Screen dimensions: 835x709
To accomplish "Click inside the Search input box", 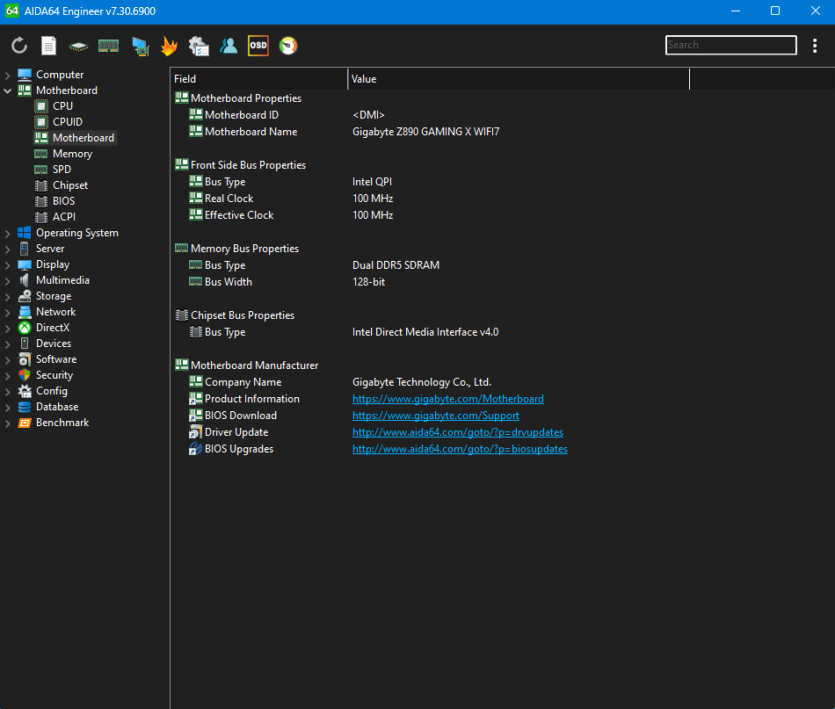I will 731,45.
